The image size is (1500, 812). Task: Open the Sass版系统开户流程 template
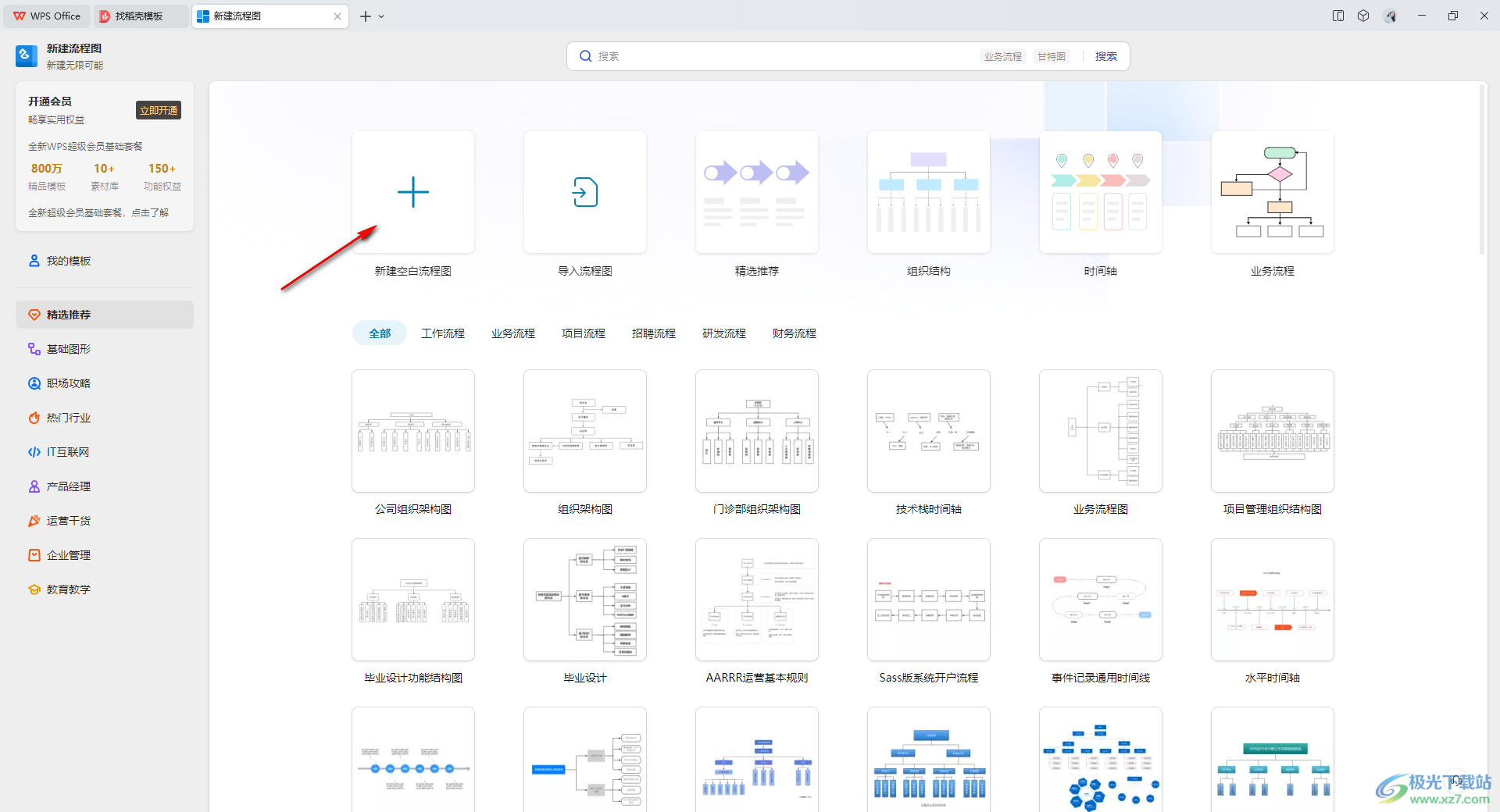point(929,600)
